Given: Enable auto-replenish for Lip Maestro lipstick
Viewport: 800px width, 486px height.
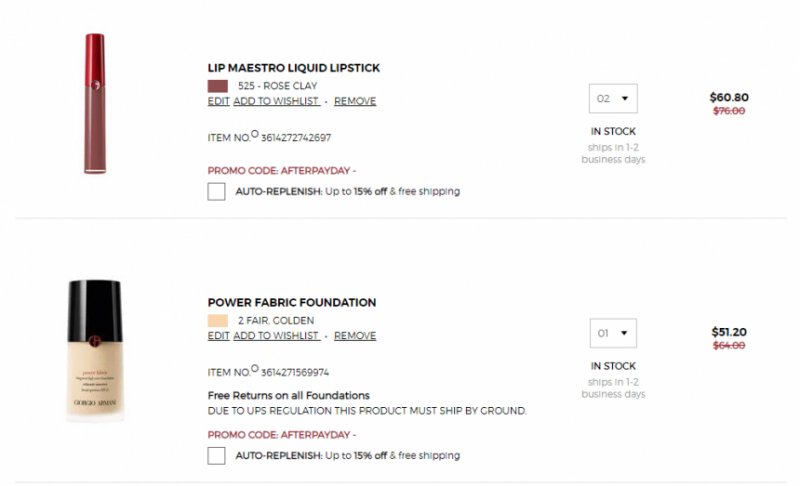Looking at the screenshot, I should pyautogui.click(x=216, y=191).
